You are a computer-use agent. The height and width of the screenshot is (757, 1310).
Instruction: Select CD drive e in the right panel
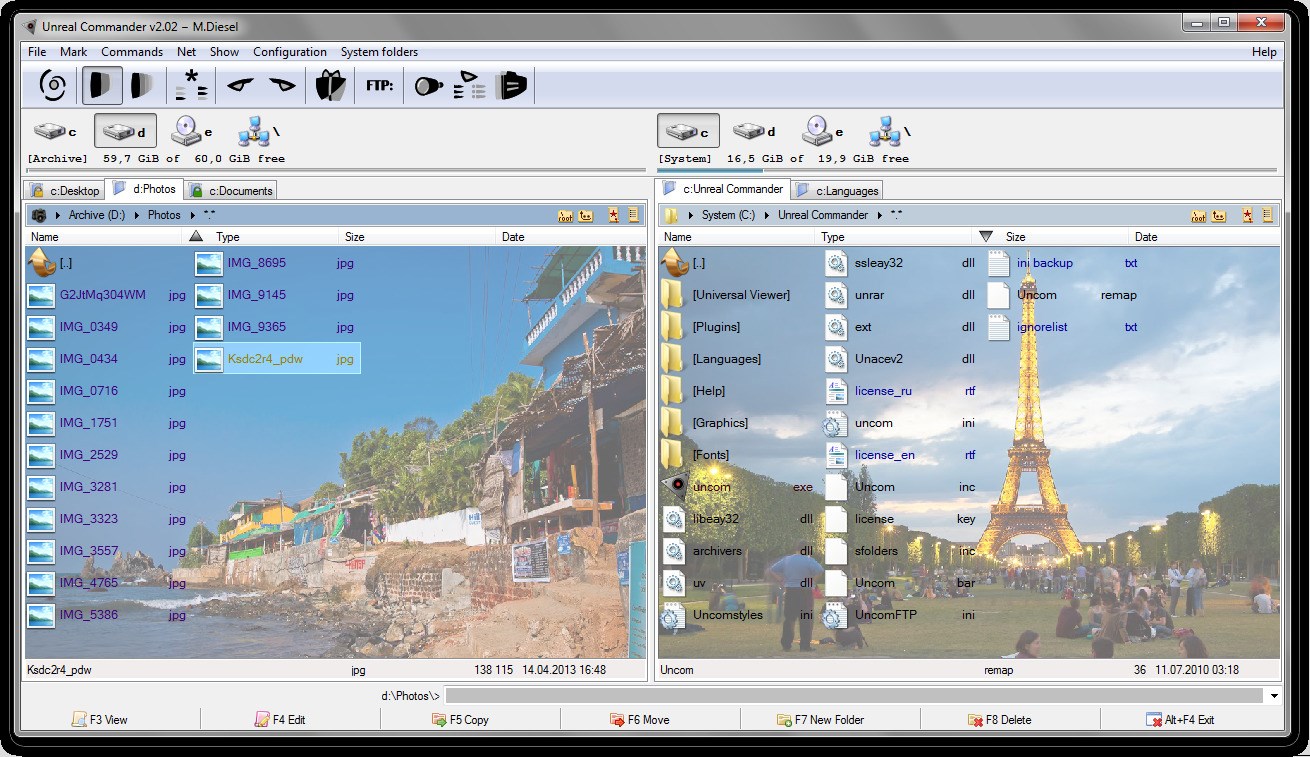click(x=824, y=131)
